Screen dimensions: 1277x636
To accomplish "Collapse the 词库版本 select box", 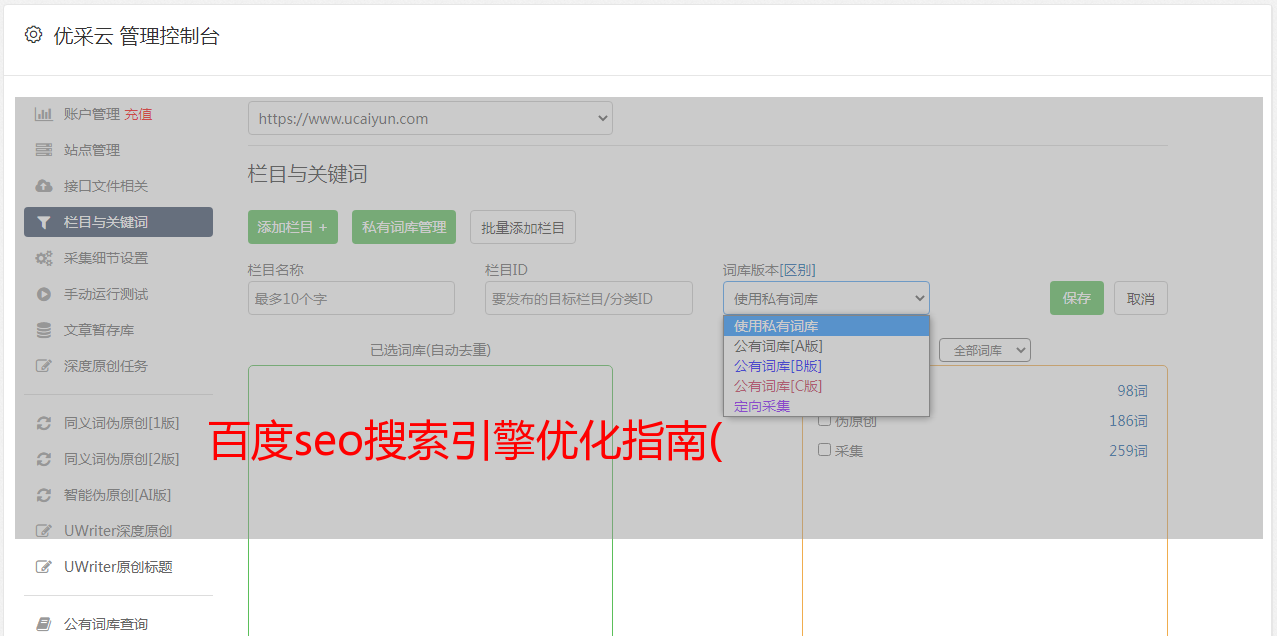I will coord(825,298).
